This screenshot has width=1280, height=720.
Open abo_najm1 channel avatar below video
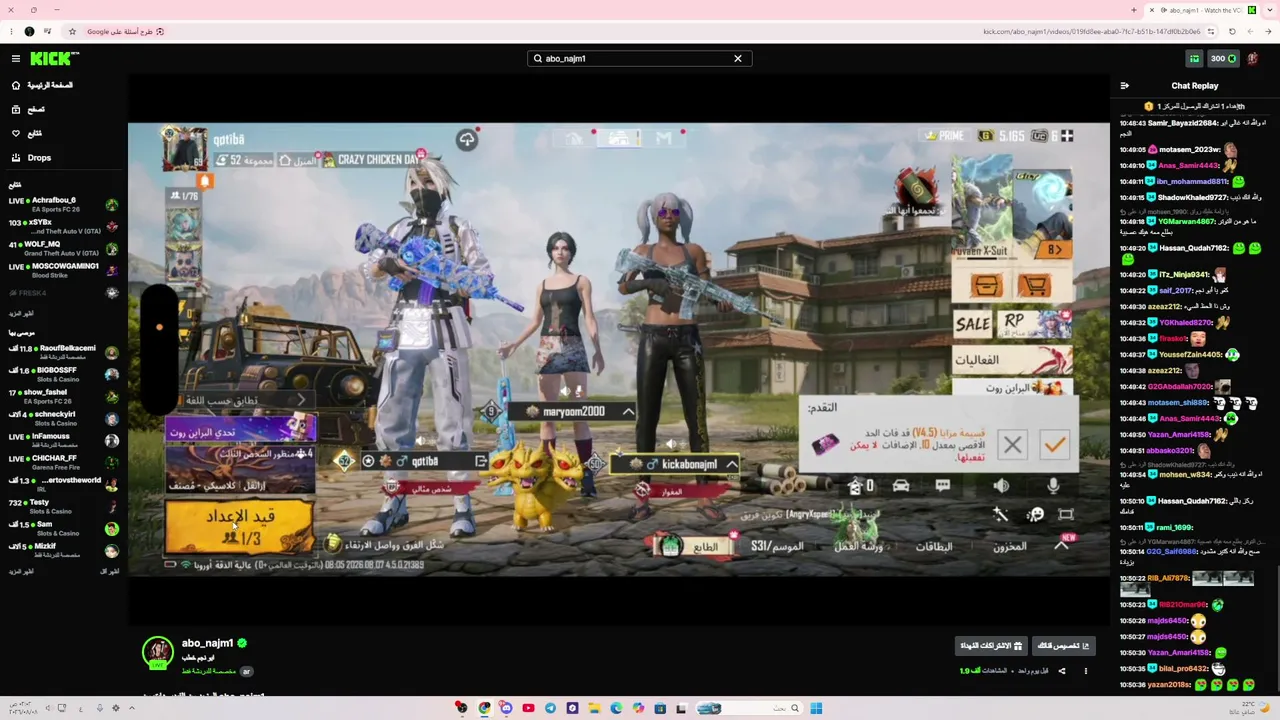(157, 652)
